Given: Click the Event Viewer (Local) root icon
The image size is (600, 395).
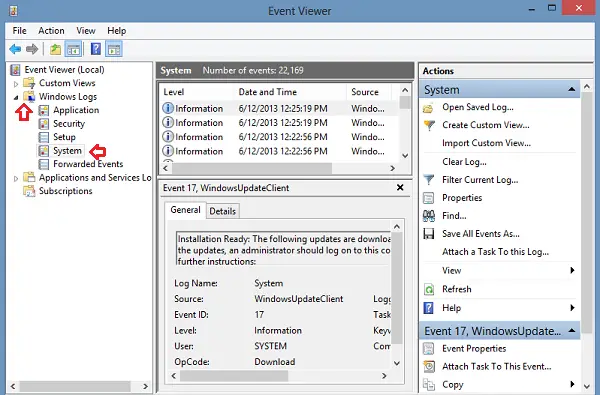Looking at the screenshot, I should [15, 70].
